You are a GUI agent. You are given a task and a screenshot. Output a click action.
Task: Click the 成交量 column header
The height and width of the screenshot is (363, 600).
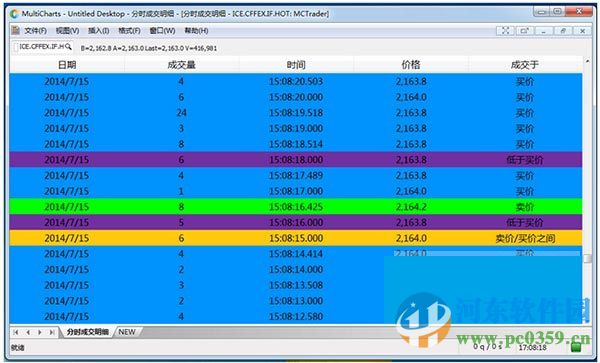coord(181,65)
